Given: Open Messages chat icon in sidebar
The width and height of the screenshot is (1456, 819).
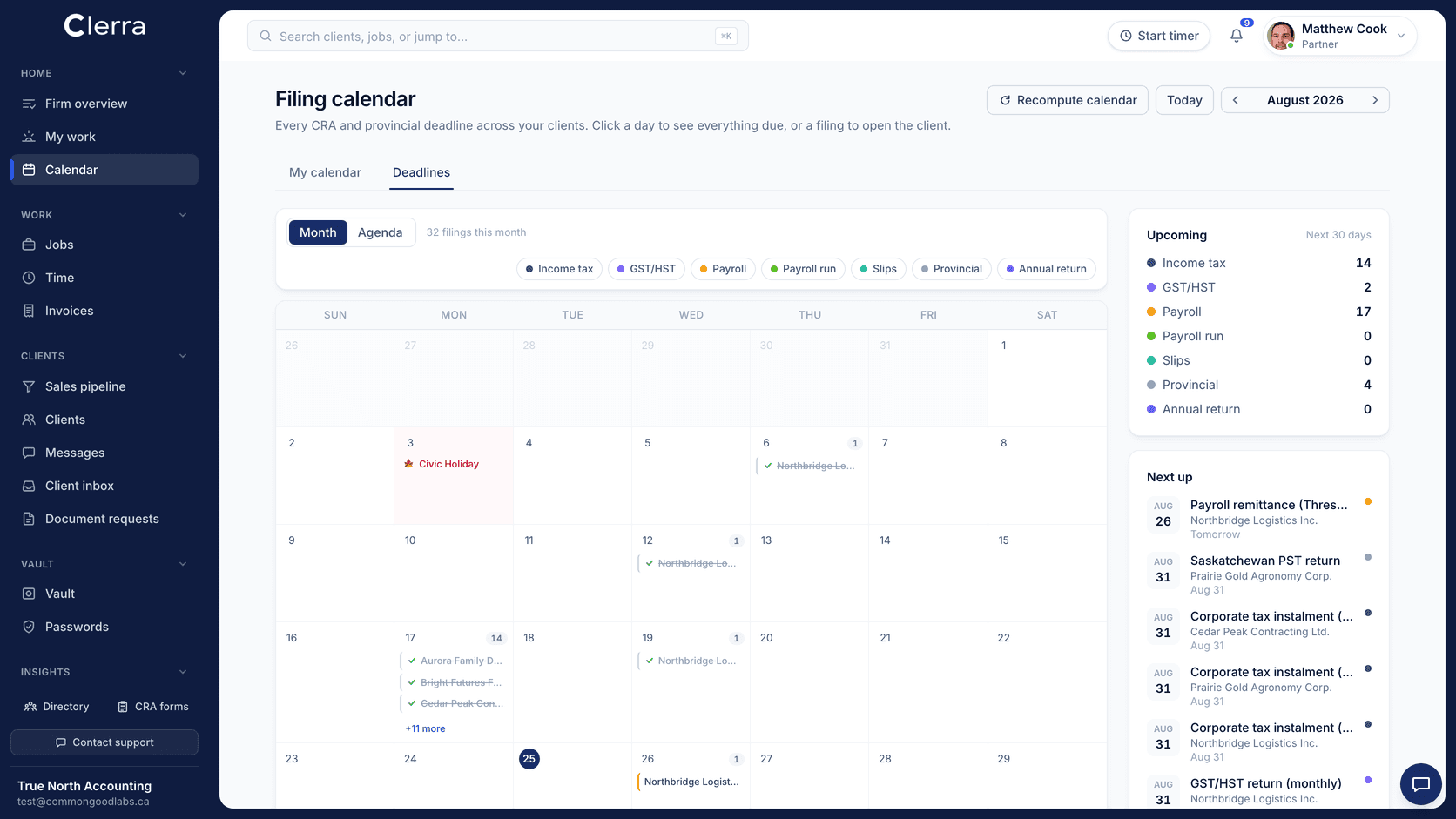Looking at the screenshot, I should pyautogui.click(x=29, y=453).
